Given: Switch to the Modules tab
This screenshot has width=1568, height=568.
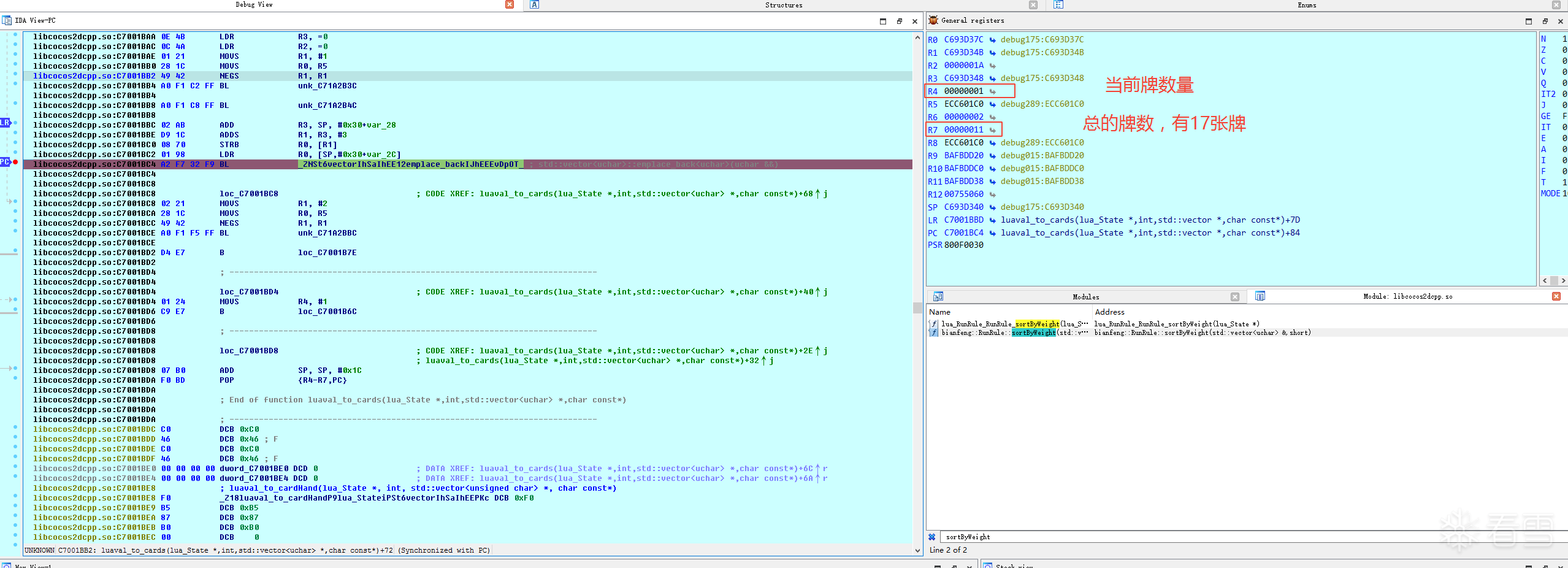Looking at the screenshot, I should coord(1086,297).
